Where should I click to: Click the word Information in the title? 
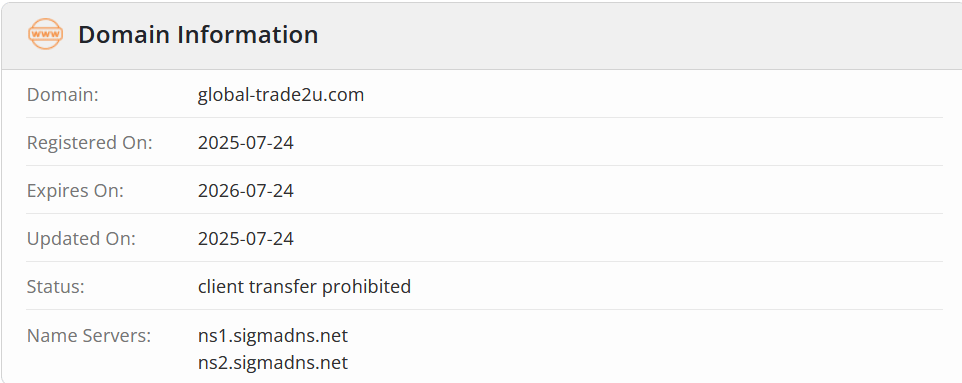248,34
